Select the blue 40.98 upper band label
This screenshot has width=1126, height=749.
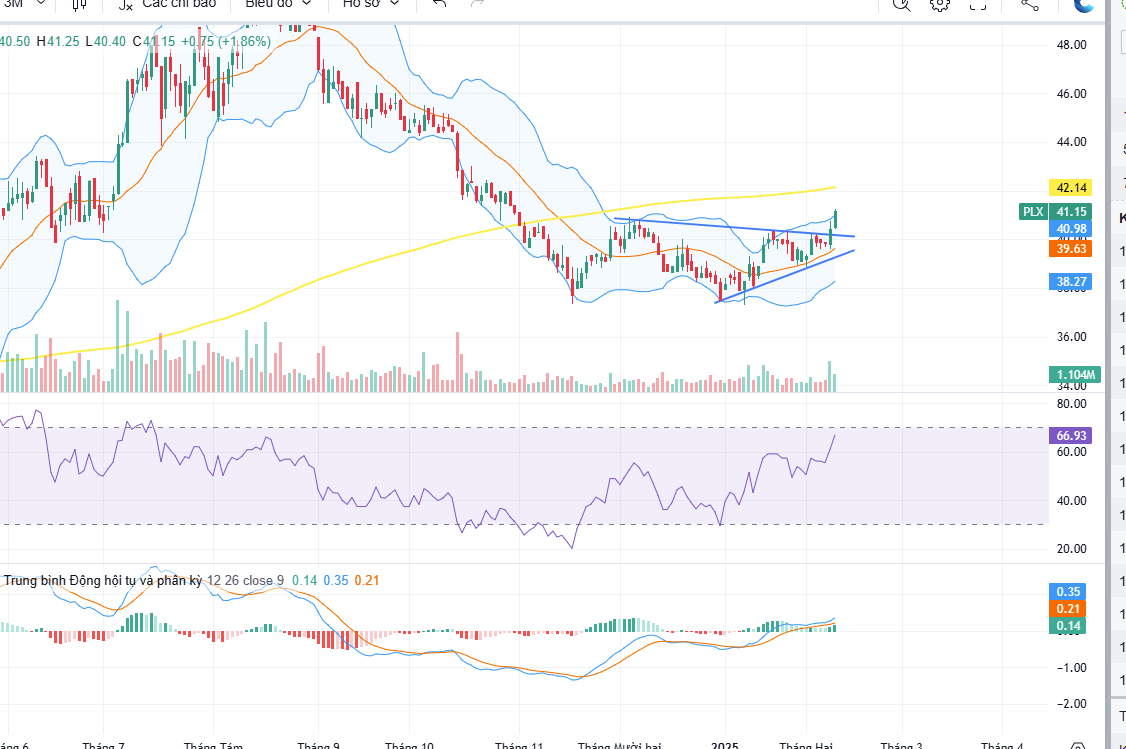tap(1071, 229)
